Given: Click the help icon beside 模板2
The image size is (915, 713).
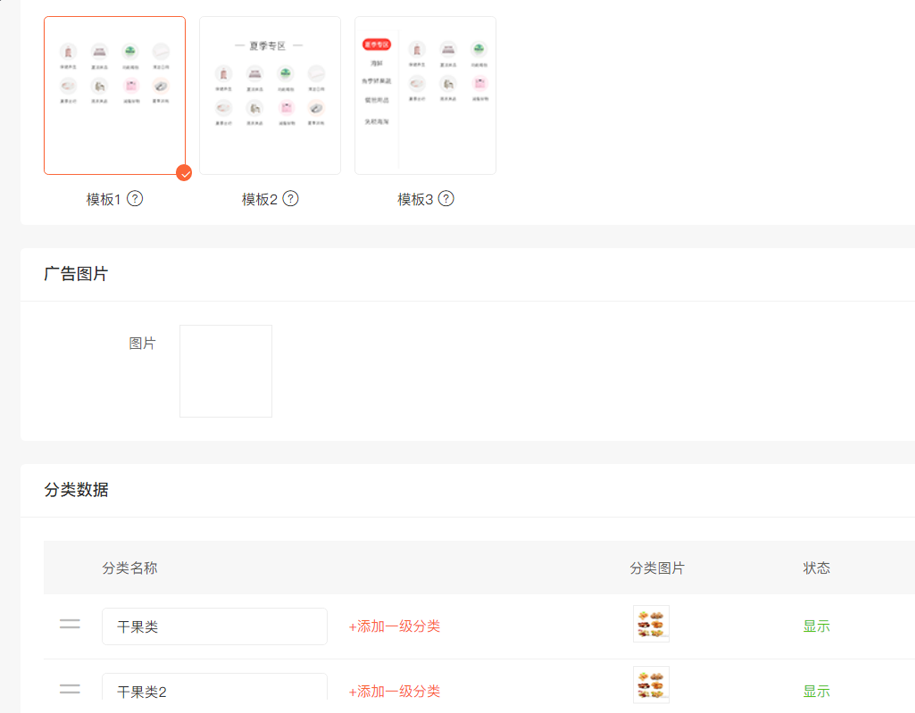Looking at the screenshot, I should click(x=291, y=198).
